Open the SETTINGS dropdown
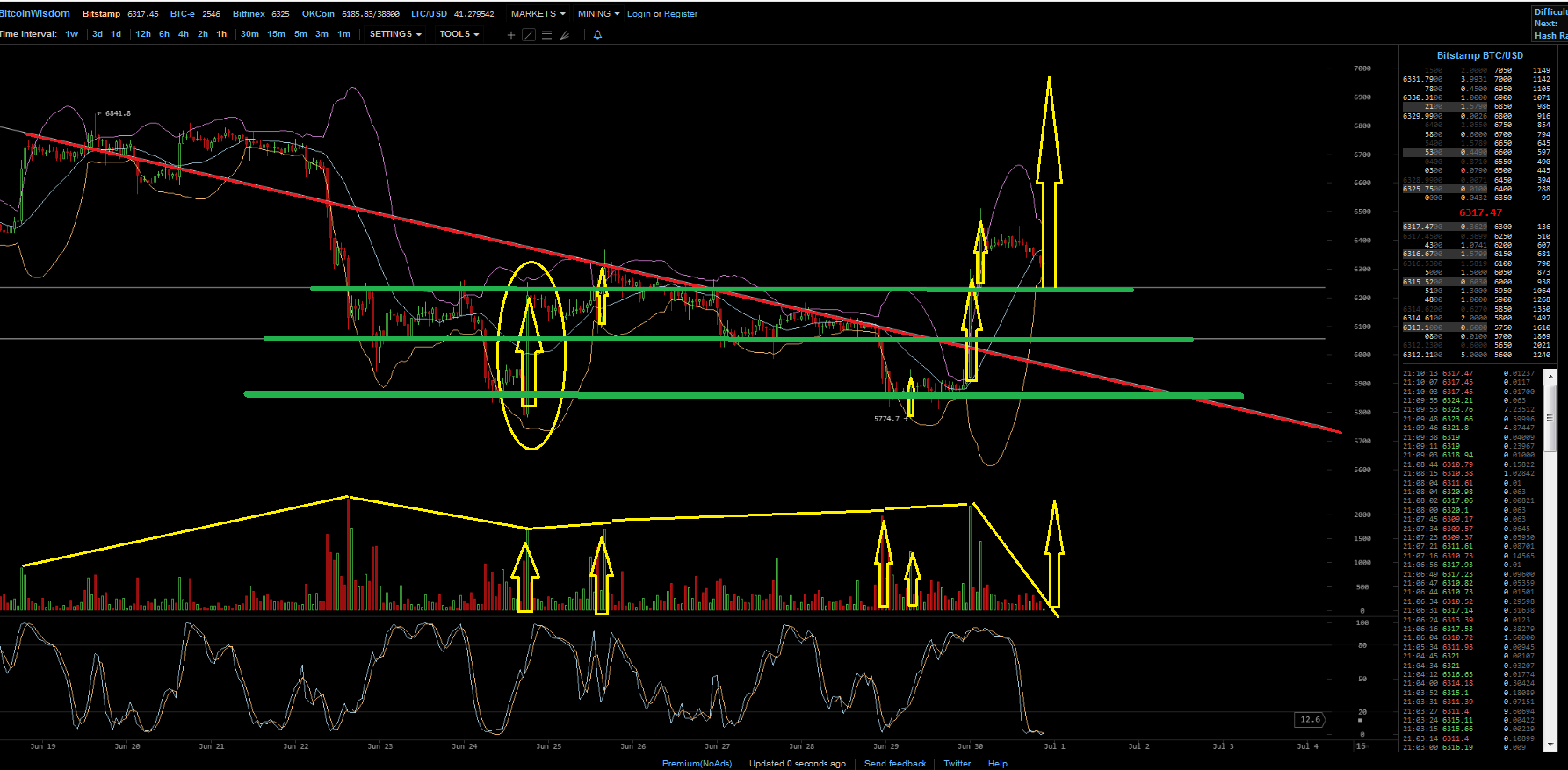 tap(395, 34)
